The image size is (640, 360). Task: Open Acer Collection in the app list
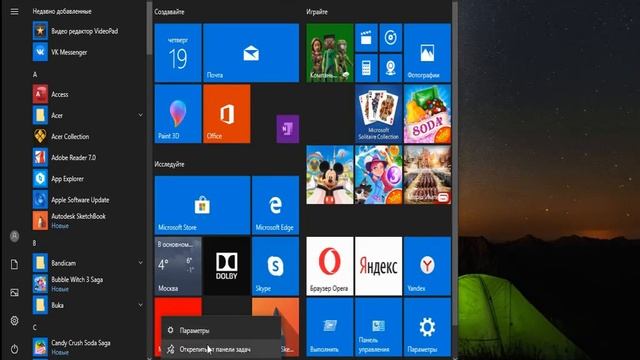[88, 136]
